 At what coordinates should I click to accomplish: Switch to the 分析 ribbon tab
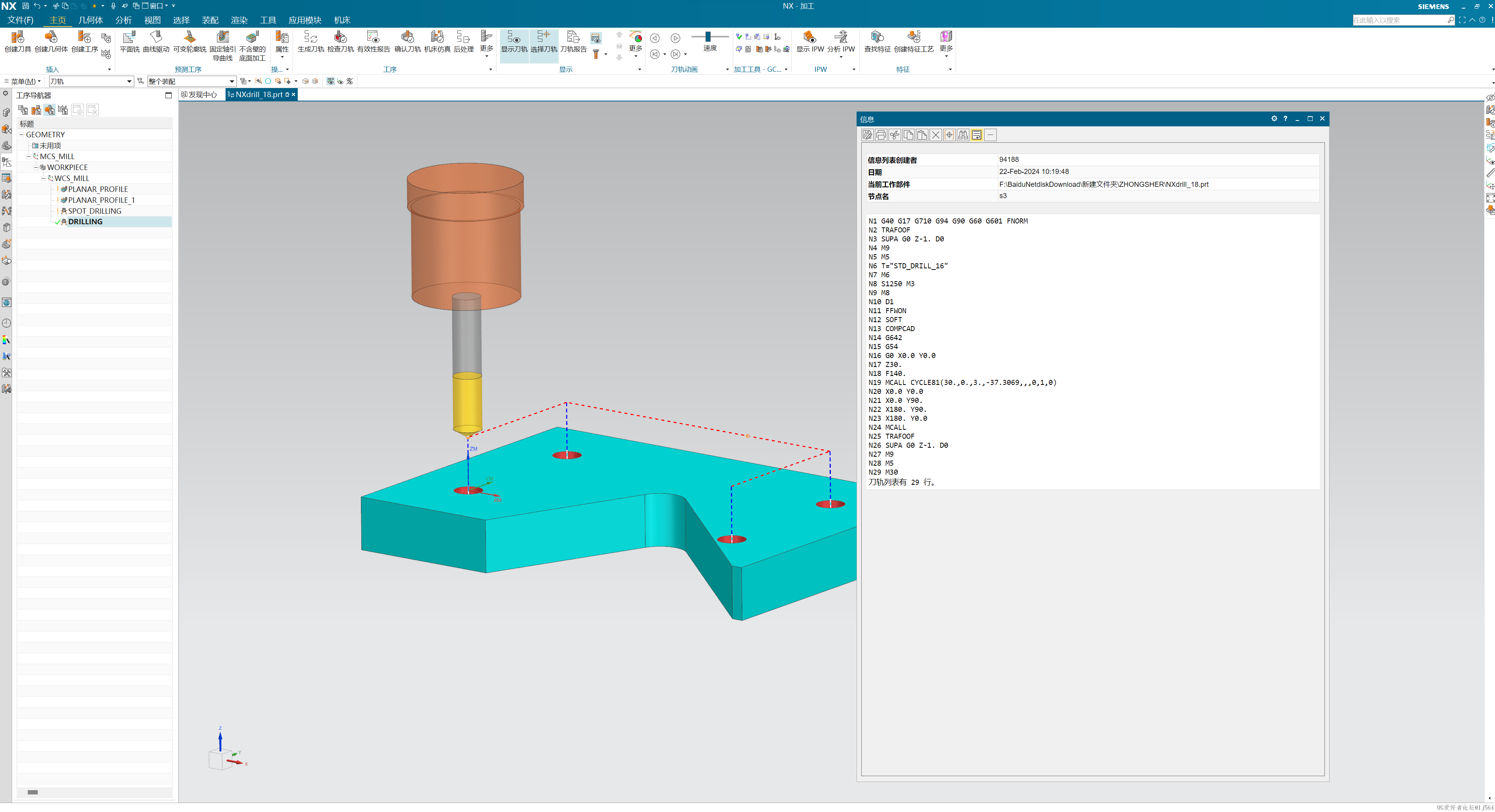(x=124, y=20)
